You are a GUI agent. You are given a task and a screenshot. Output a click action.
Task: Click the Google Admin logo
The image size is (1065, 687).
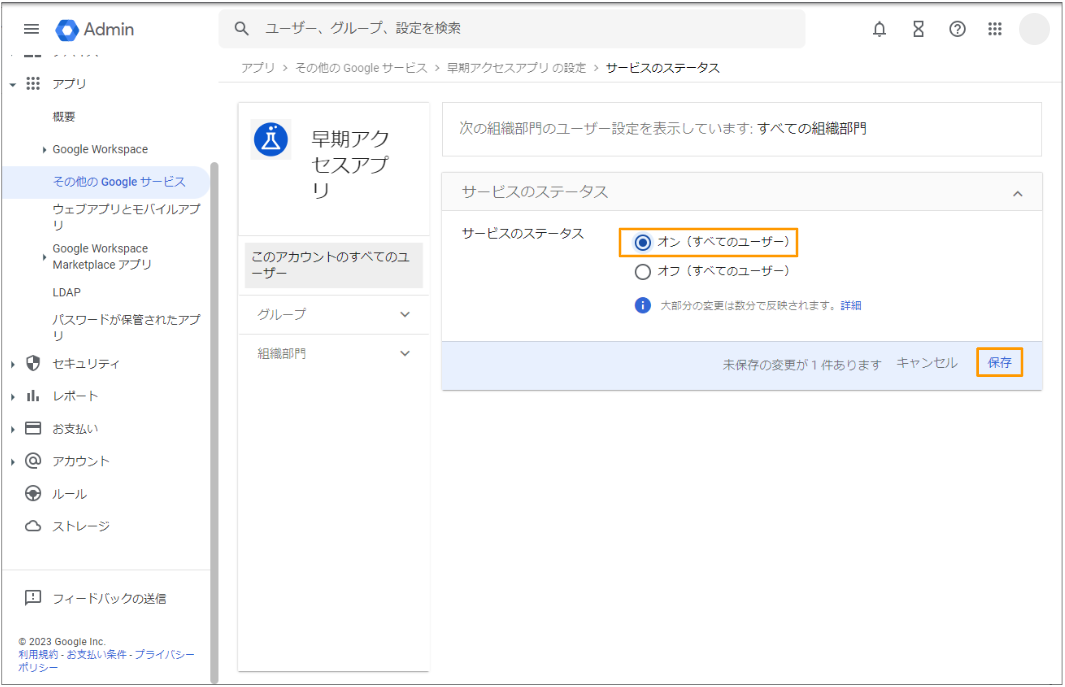(94, 29)
